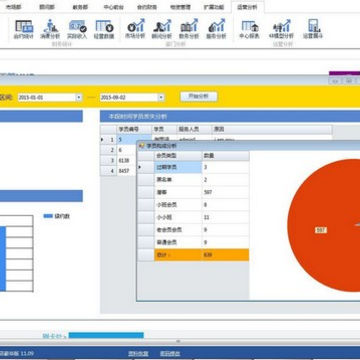360x360 pixels.
Task: Open the 教务分析 academic analysis icon
Action: pos(189,30)
